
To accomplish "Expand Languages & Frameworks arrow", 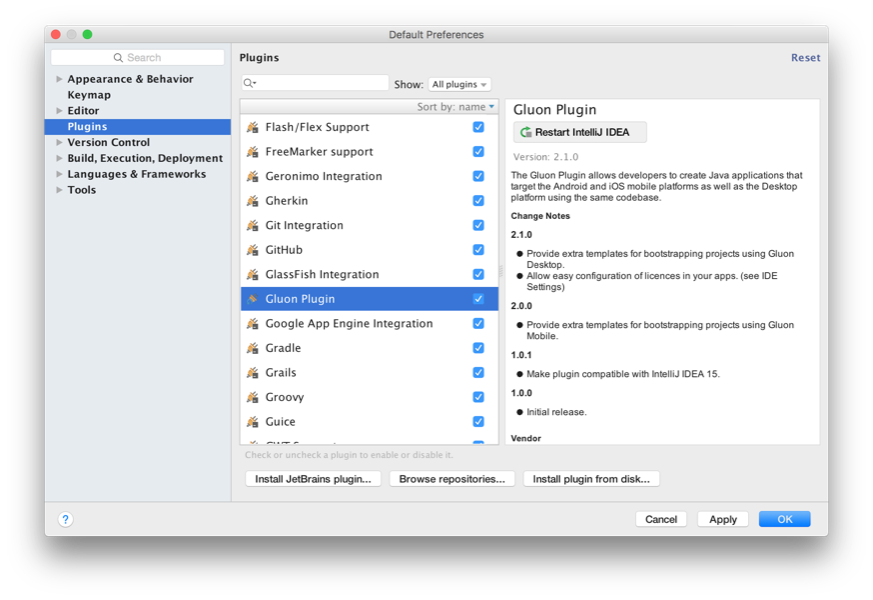I will click(59, 174).
